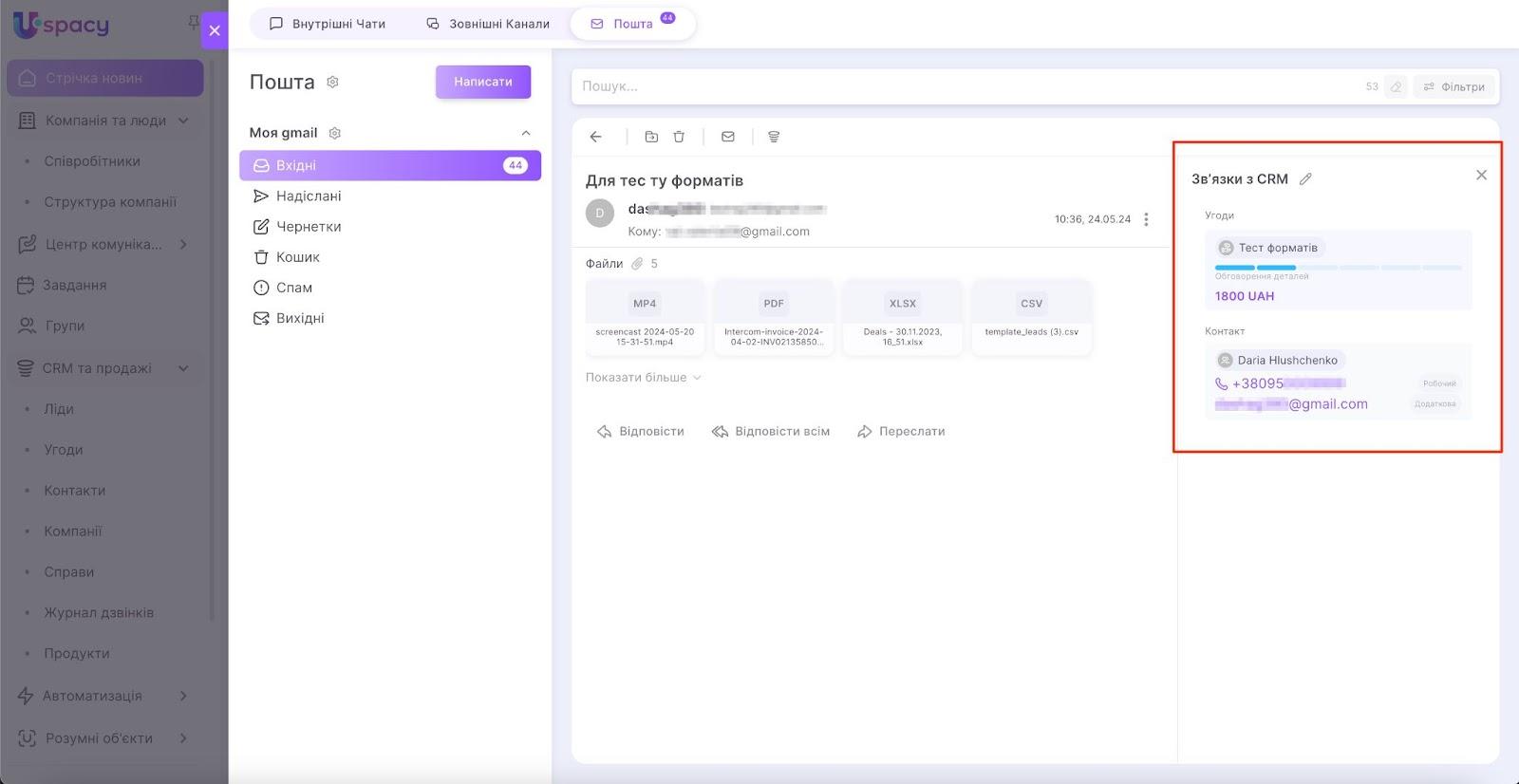
Task: Click the Uspacy logo
Action: click(x=61, y=25)
